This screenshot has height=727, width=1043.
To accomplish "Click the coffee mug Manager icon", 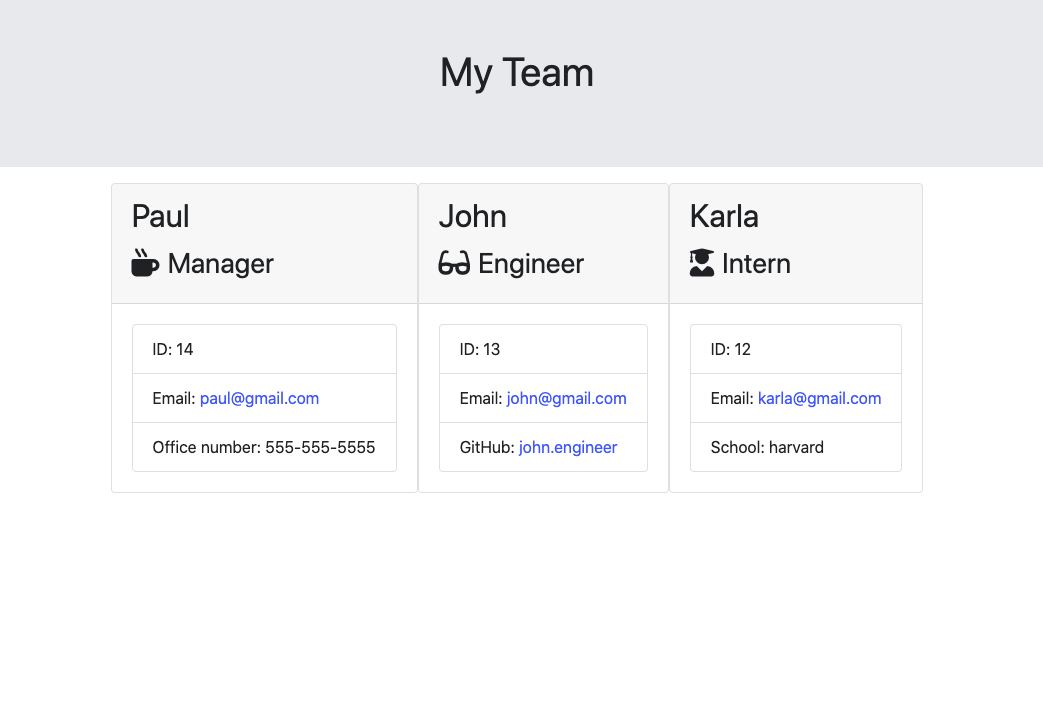I will [145, 263].
